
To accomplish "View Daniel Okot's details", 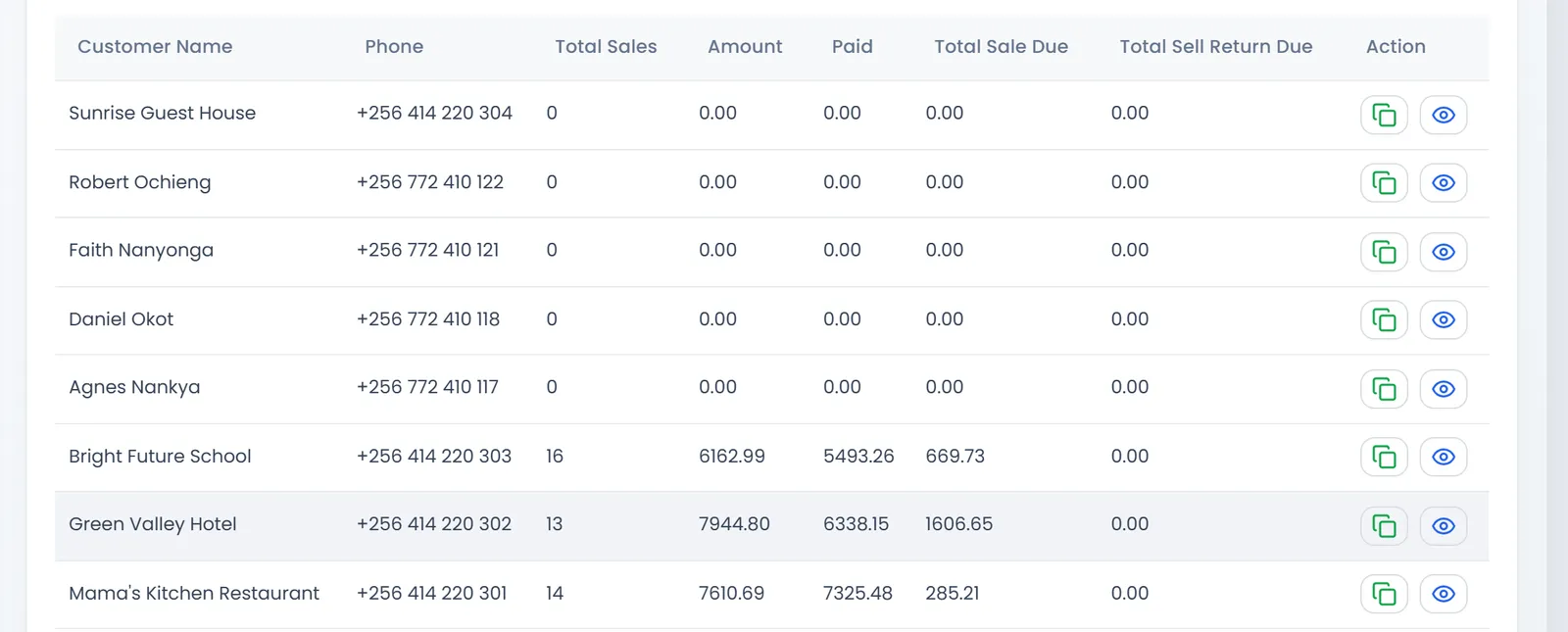I will tap(1444, 319).
